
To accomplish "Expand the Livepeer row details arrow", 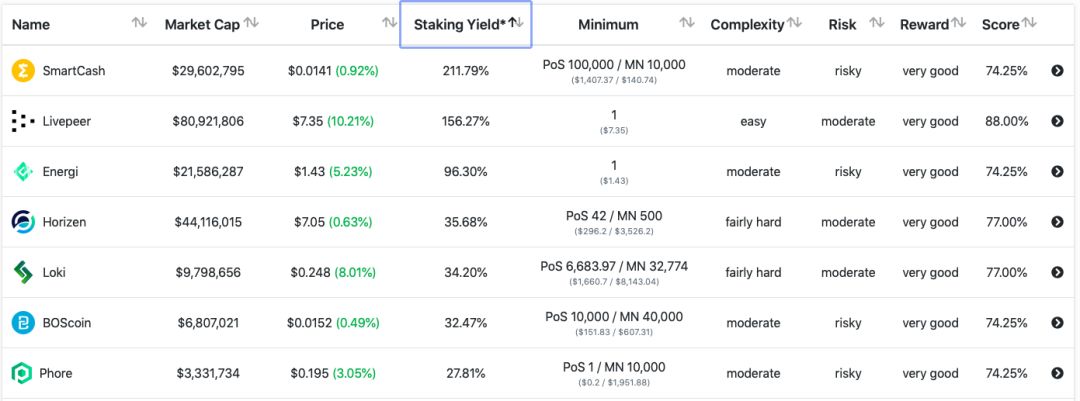I will pyautogui.click(x=1057, y=121).
